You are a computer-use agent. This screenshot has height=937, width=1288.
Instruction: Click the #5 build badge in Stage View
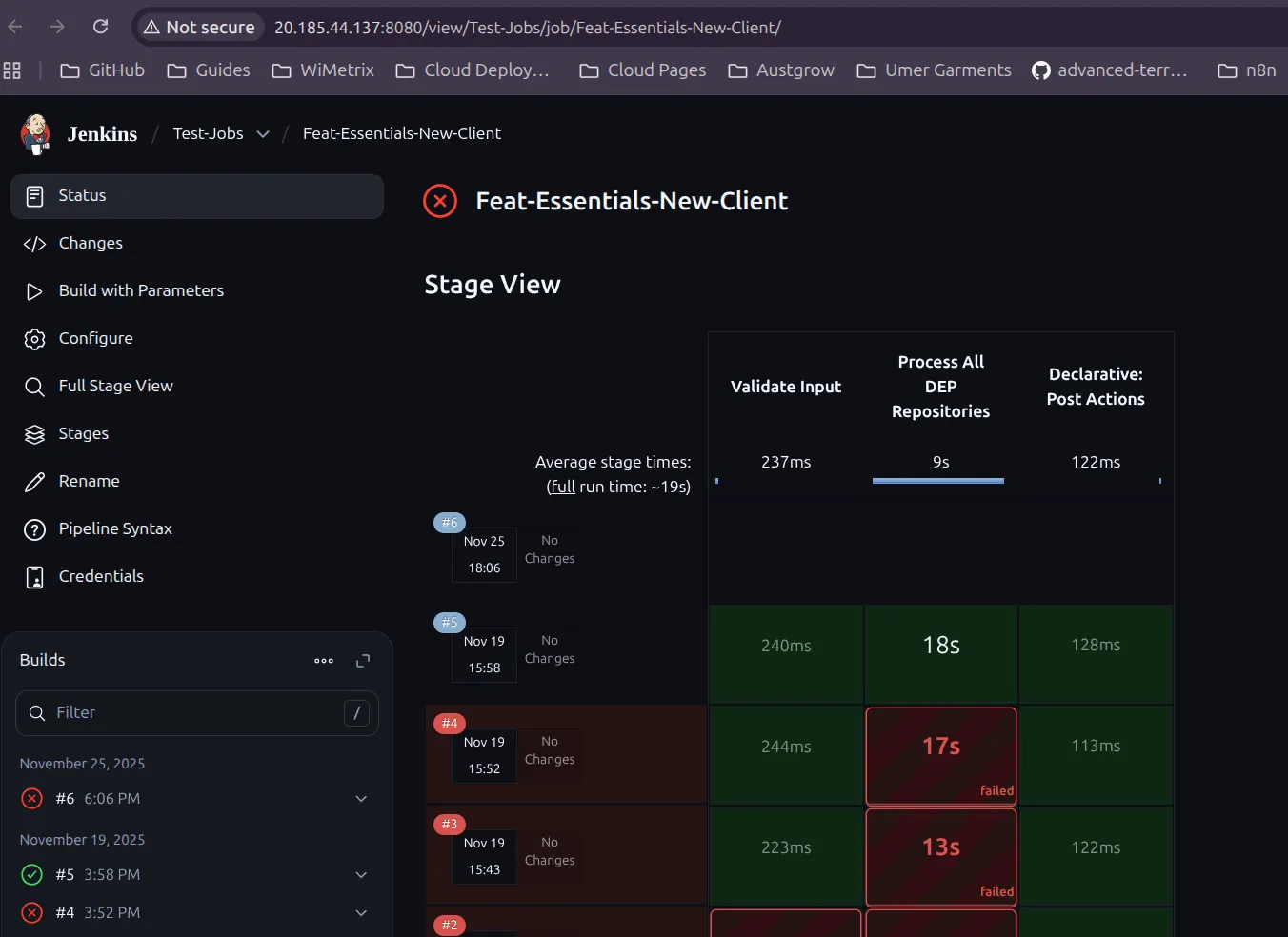pos(450,623)
